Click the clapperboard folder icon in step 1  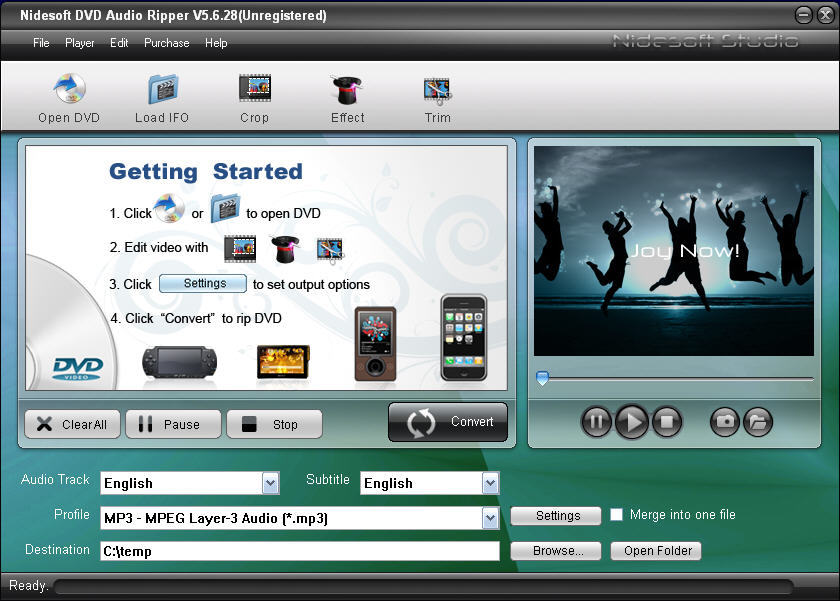[226, 209]
